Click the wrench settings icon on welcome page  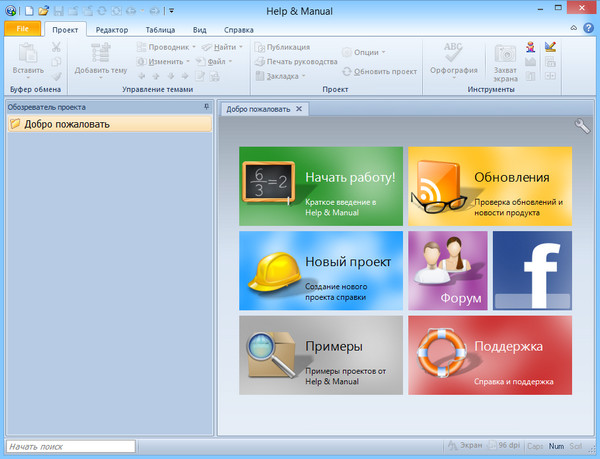tap(583, 125)
